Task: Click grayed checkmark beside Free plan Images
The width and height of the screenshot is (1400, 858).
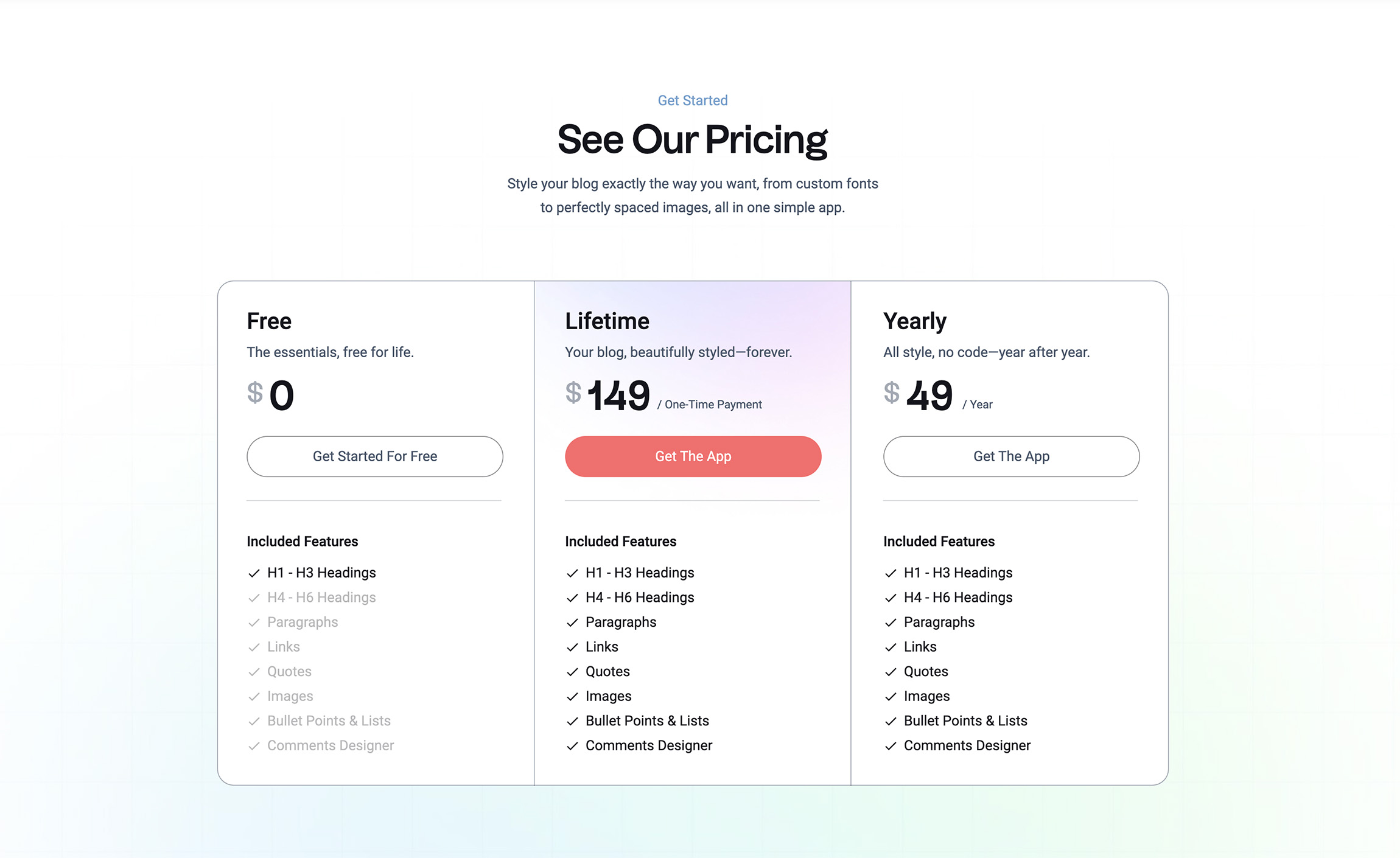Action: (x=254, y=697)
